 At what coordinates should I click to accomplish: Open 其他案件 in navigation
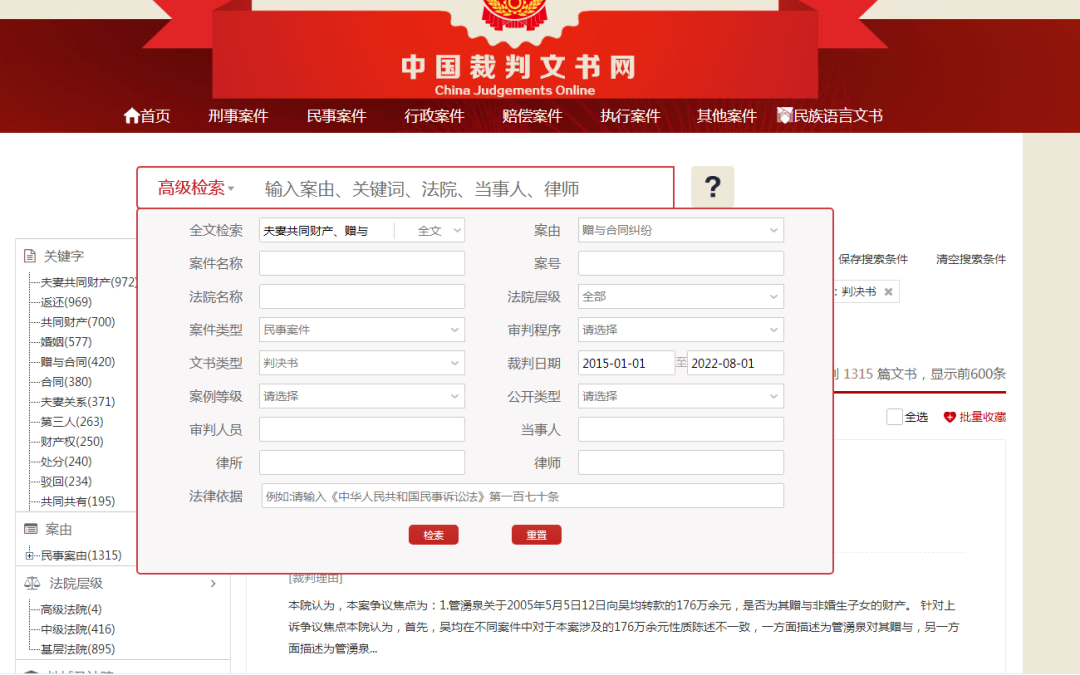tap(727, 116)
